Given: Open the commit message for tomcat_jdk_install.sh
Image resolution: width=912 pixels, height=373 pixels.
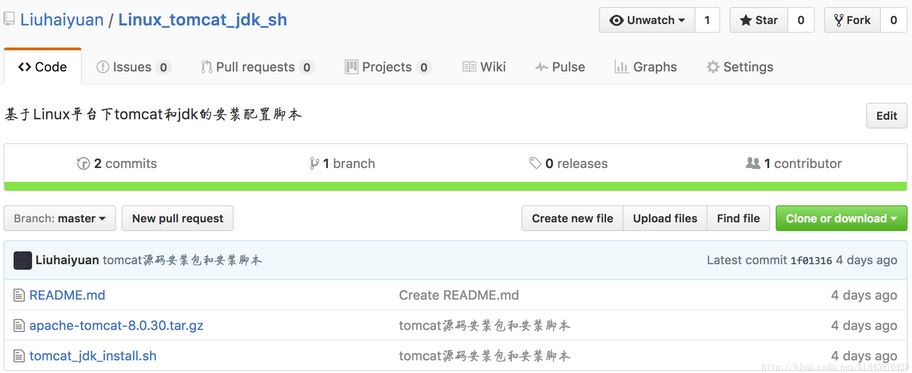Looking at the screenshot, I should (484, 356).
